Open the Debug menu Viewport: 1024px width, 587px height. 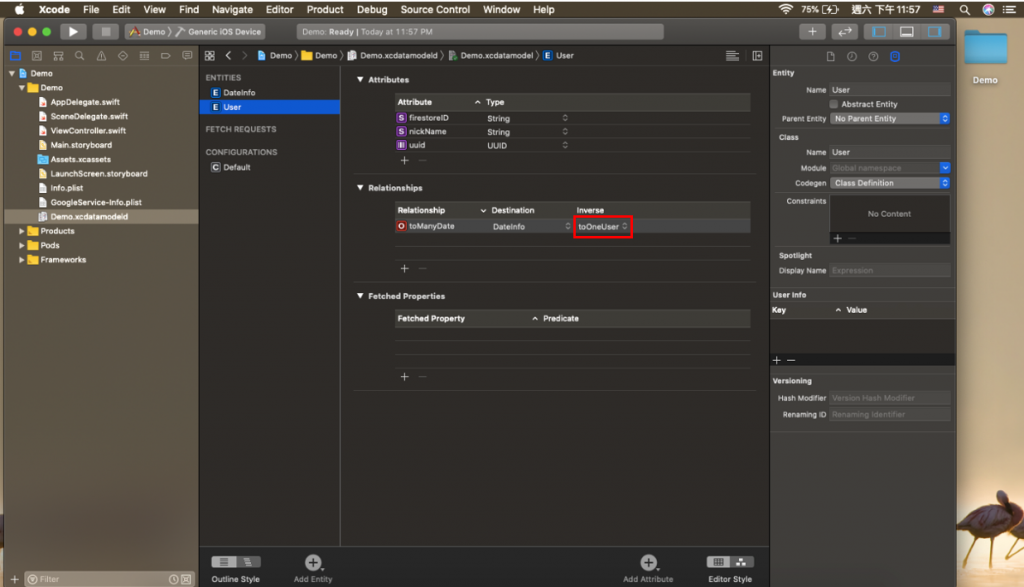(372, 9)
